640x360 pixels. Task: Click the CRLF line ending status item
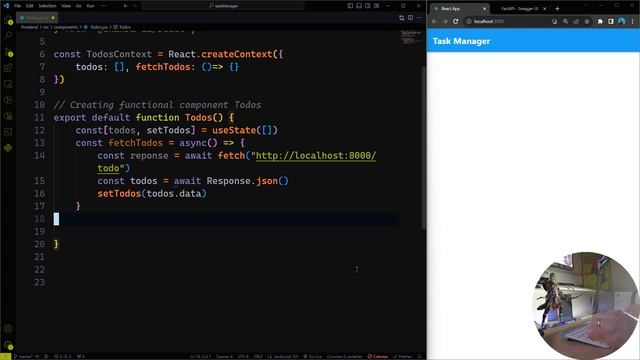click(258, 356)
